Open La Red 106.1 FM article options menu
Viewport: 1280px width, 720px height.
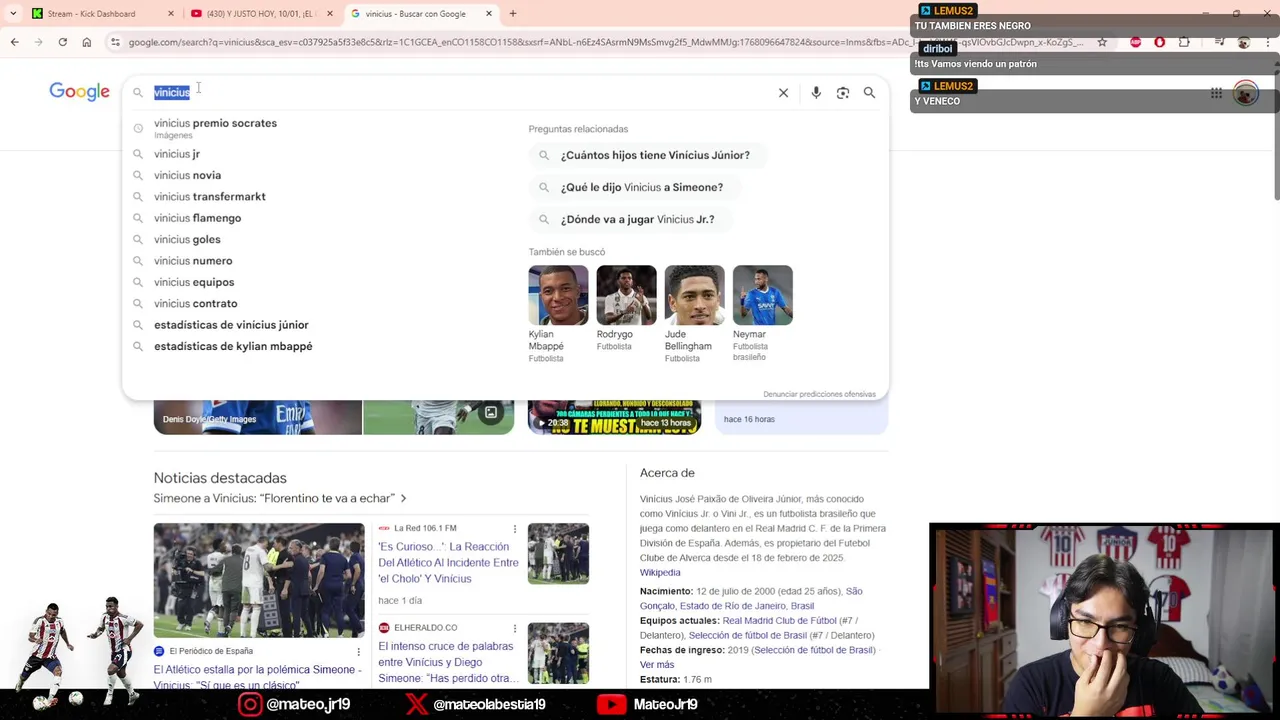point(515,528)
